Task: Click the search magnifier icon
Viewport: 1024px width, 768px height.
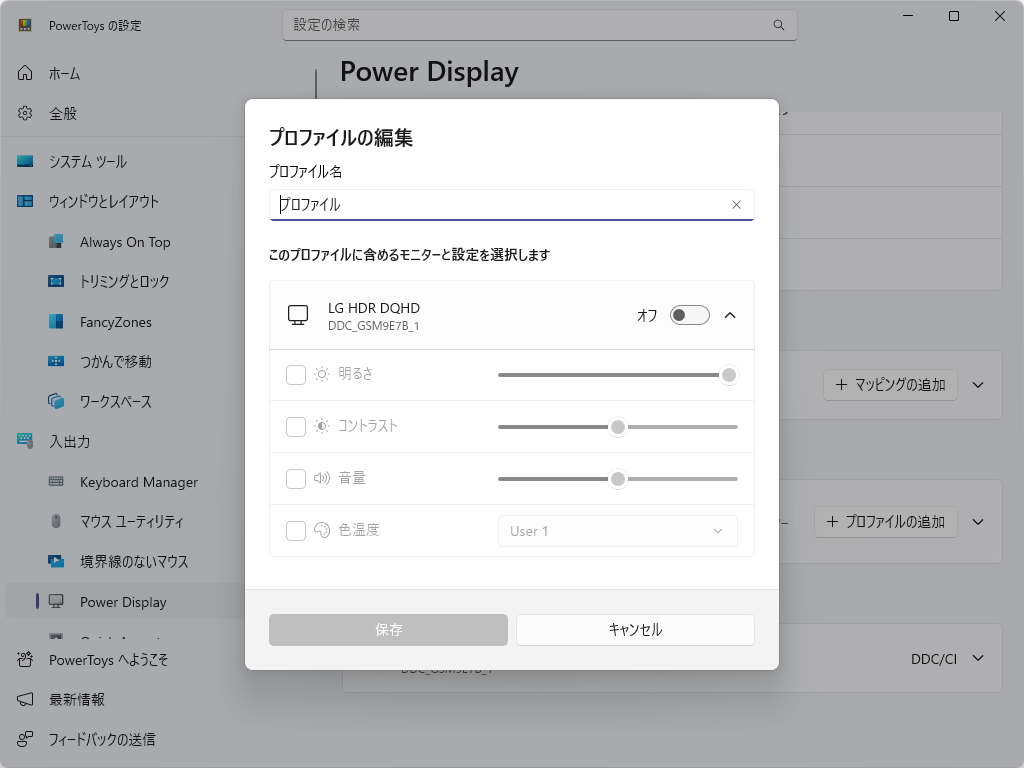Action: tap(778, 25)
